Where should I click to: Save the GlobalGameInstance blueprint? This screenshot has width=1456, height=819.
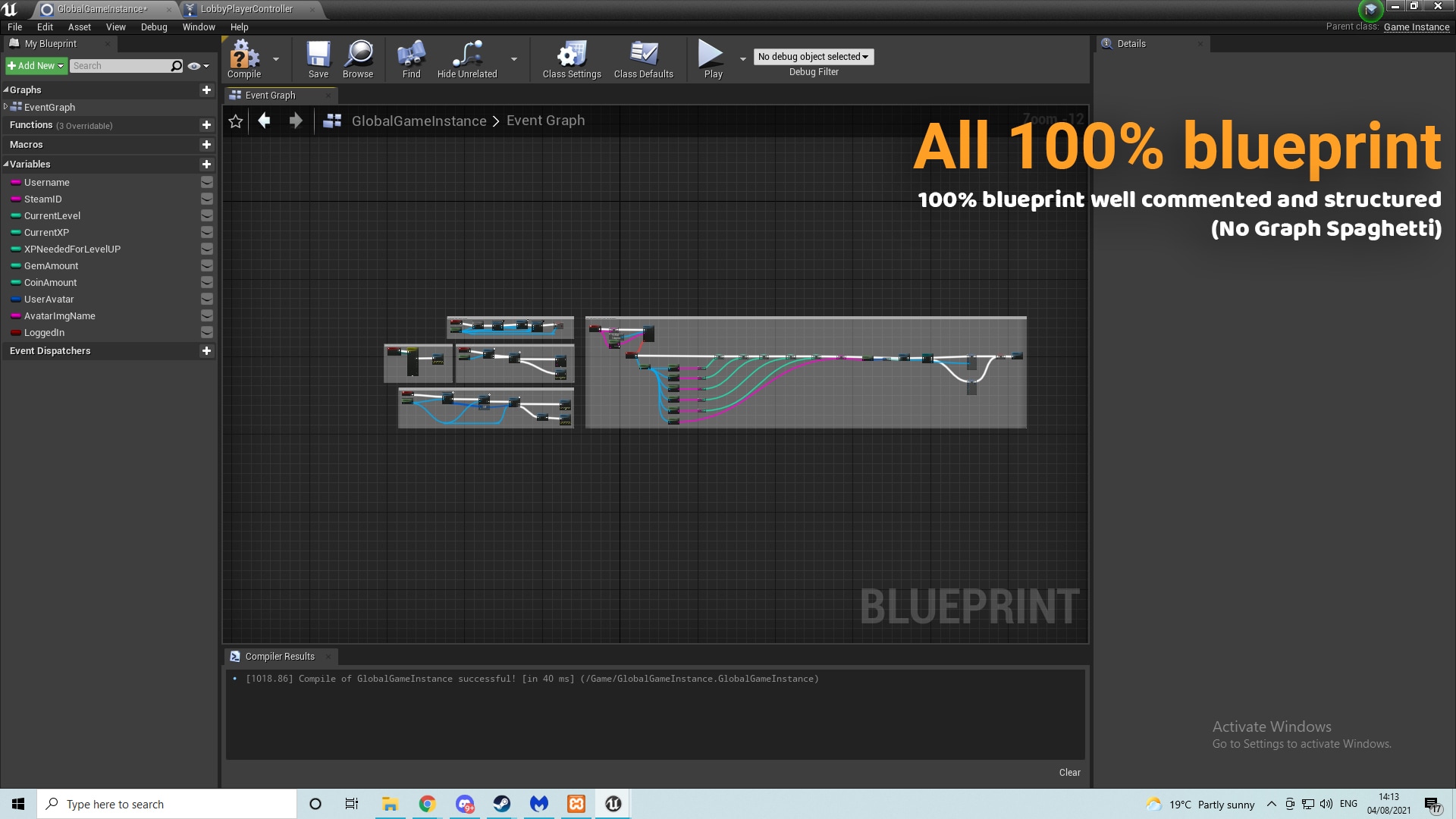[x=318, y=59]
